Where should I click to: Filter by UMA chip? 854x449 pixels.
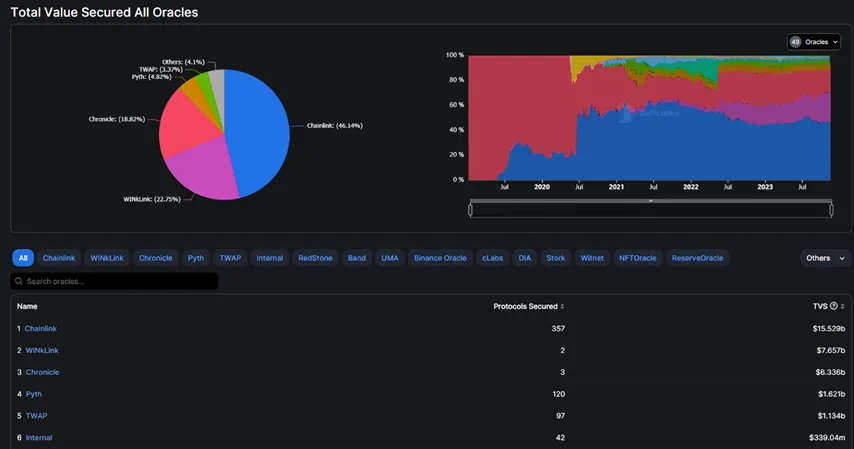point(389,258)
